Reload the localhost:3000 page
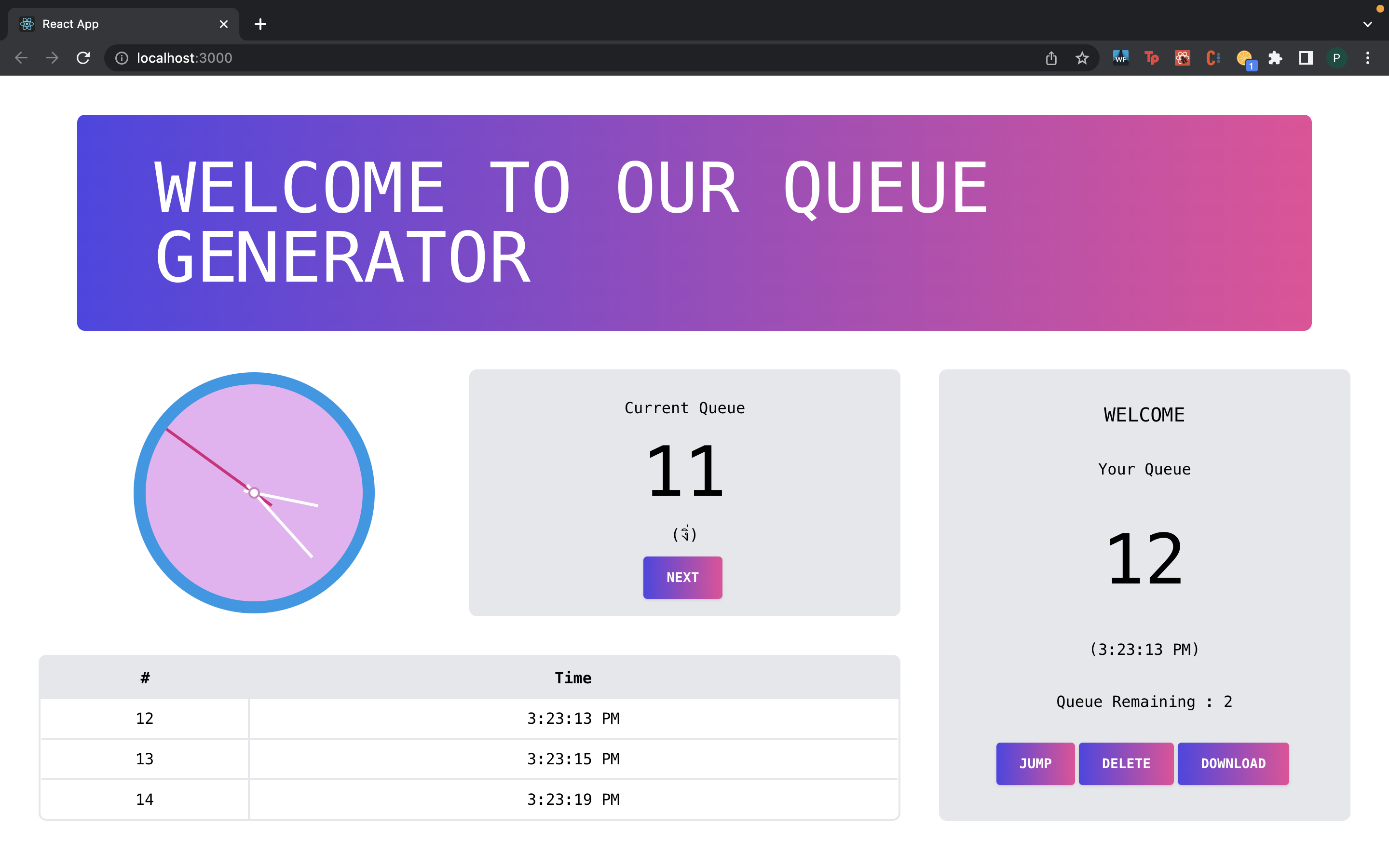This screenshot has height=868, width=1389. (x=83, y=57)
